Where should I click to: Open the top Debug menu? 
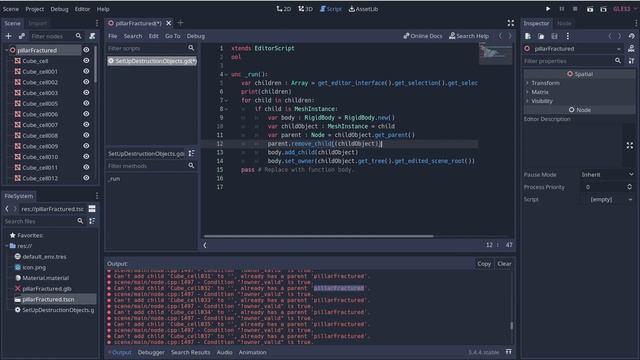pos(60,9)
